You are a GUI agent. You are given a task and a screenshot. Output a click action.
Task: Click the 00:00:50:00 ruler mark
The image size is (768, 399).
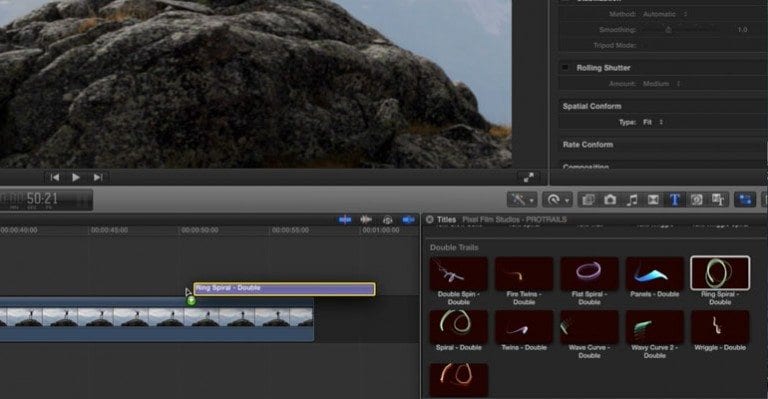(x=199, y=230)
